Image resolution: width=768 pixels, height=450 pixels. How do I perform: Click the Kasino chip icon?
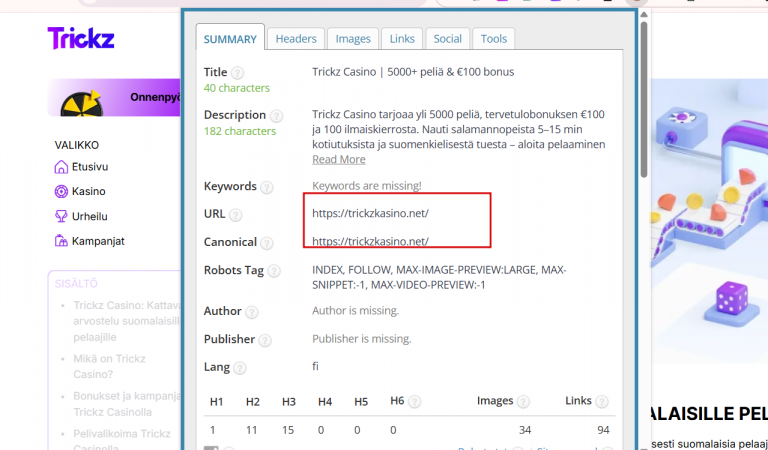[x=61, y=191]
